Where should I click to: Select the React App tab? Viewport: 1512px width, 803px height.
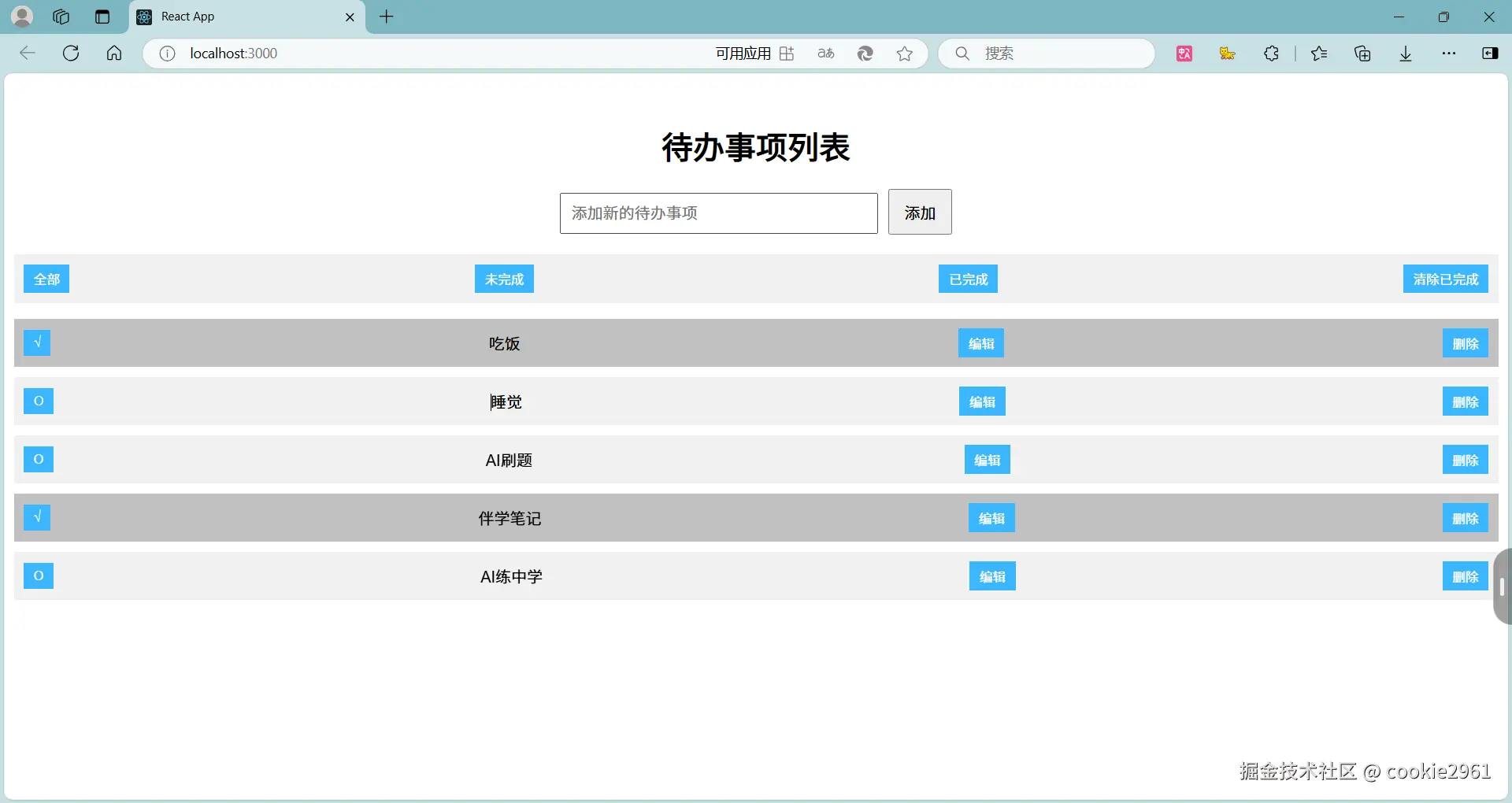[x=247, y=17]
